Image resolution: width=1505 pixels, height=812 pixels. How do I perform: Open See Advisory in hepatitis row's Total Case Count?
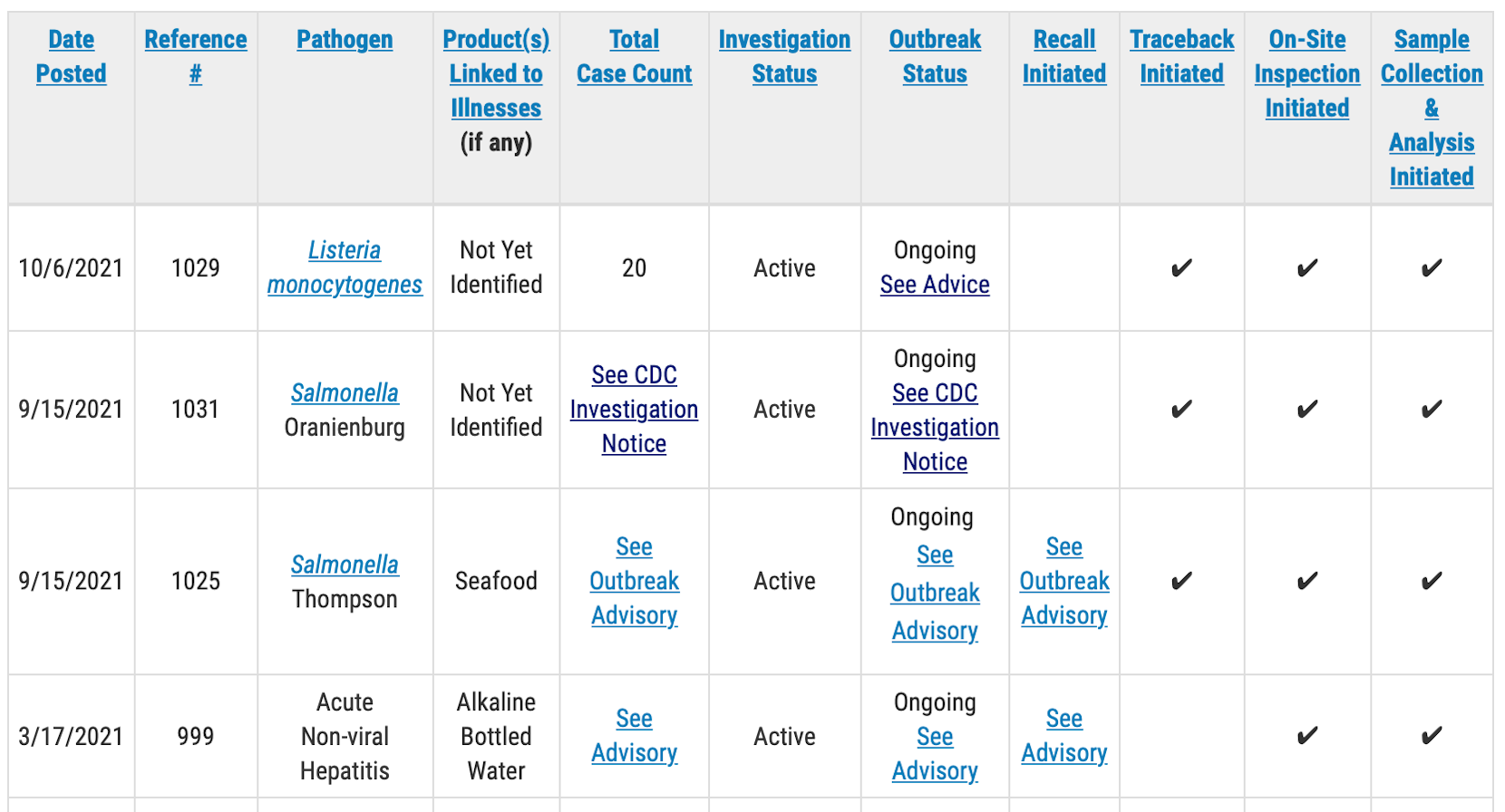tap(634, 736)
